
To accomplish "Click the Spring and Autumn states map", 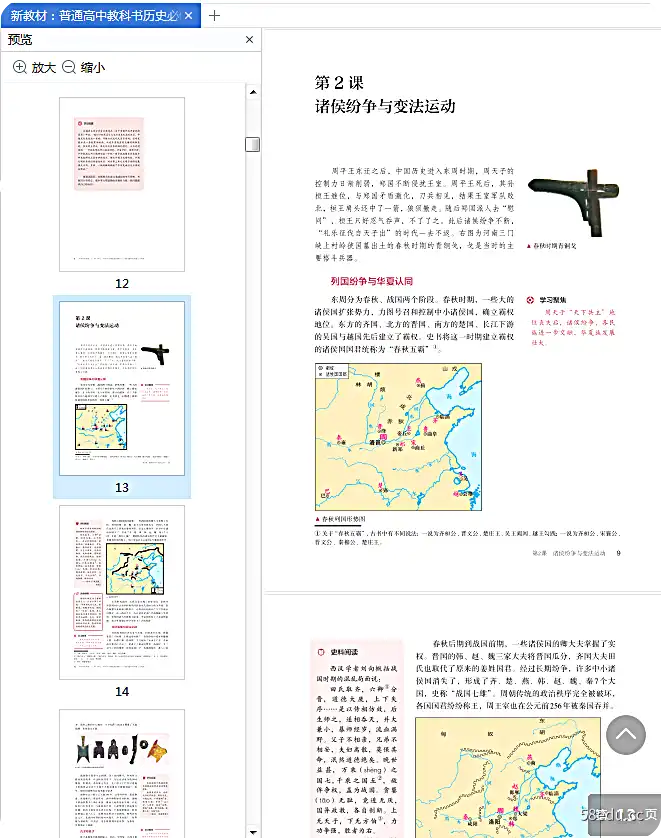I will (399, 437).
